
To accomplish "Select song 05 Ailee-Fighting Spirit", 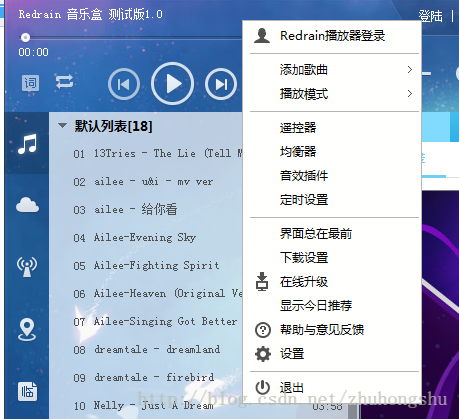I will pyautogui.click(x=146, y=266).
